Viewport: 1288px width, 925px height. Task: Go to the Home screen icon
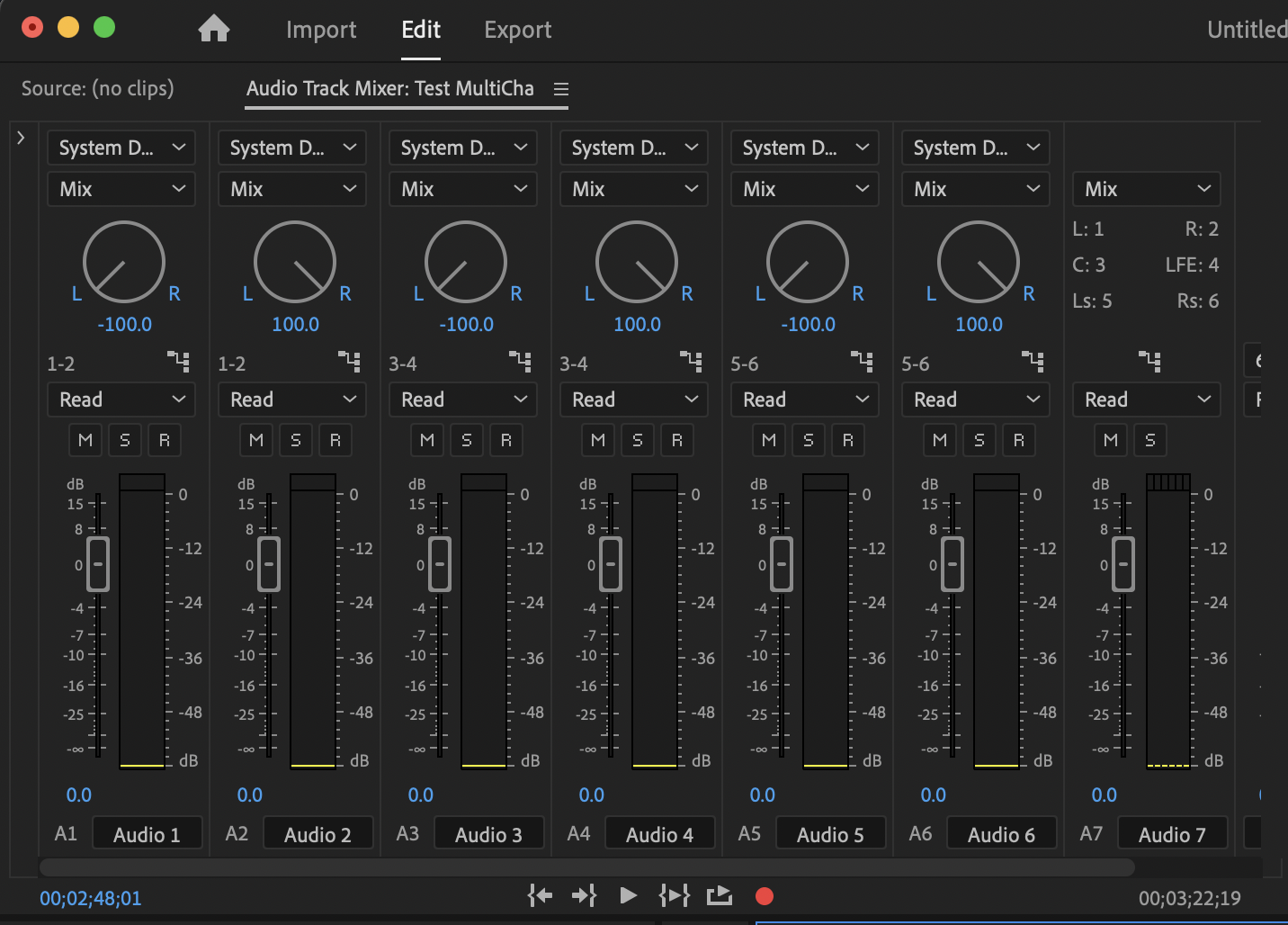pos(214,29)
